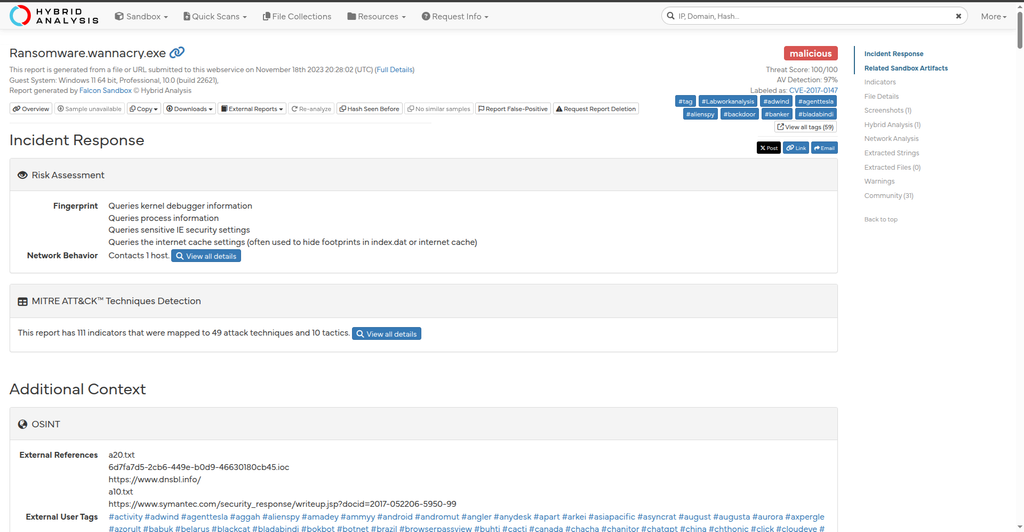Image resolution: width=1024 pixels, height=532 pixels.
Task: Click the a20.txt external reference
Action: pos(121,455)
